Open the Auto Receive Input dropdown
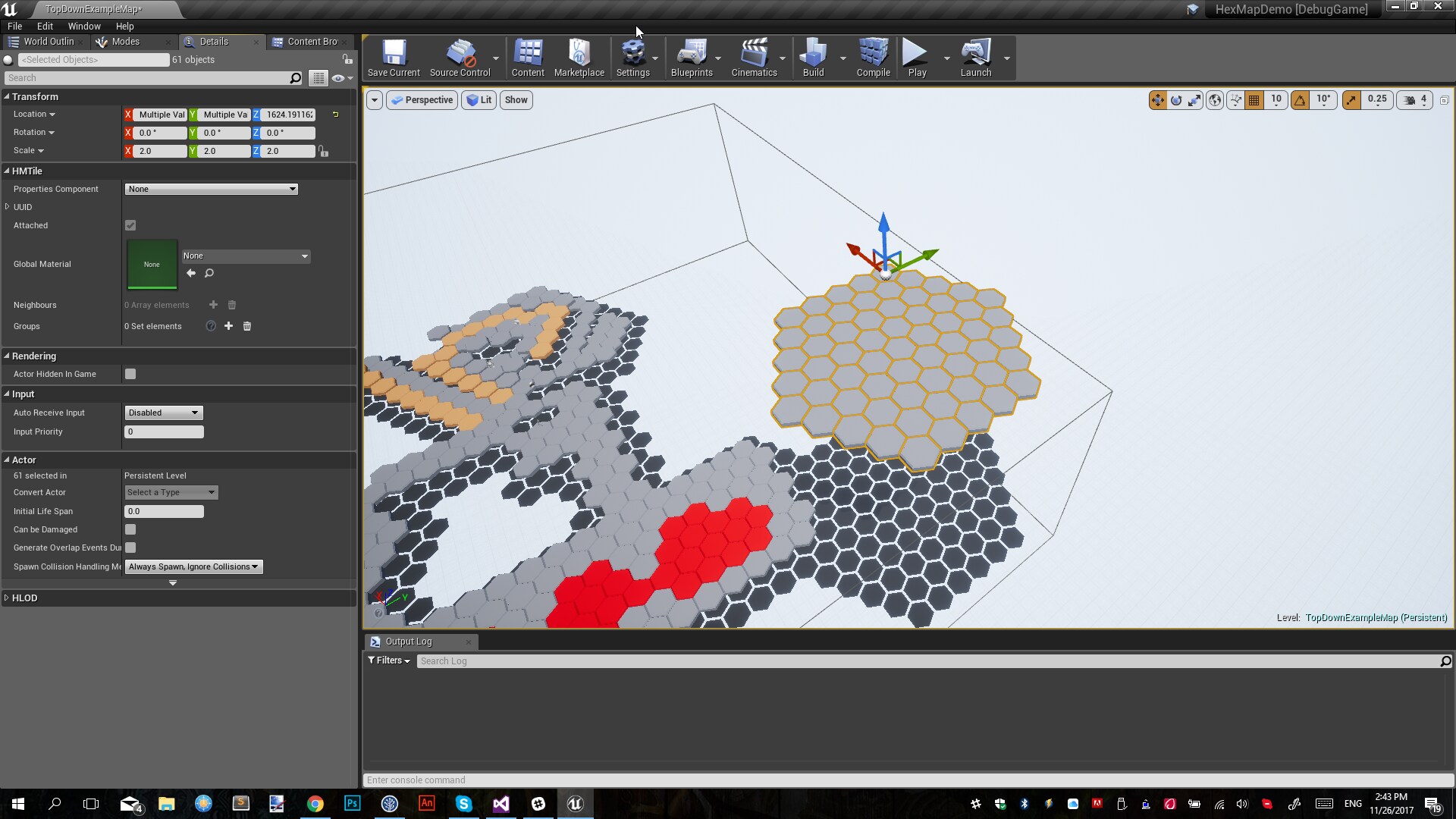Viewport: 1456px width, 819px height. point(162,413)
